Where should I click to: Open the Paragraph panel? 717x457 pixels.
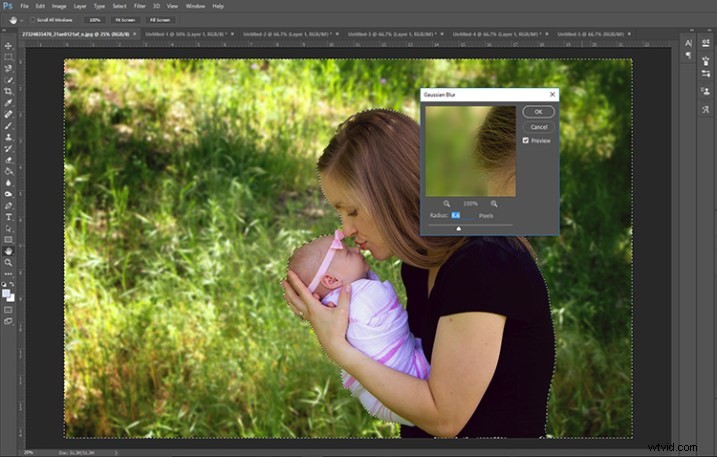click(x=688, y=55)
